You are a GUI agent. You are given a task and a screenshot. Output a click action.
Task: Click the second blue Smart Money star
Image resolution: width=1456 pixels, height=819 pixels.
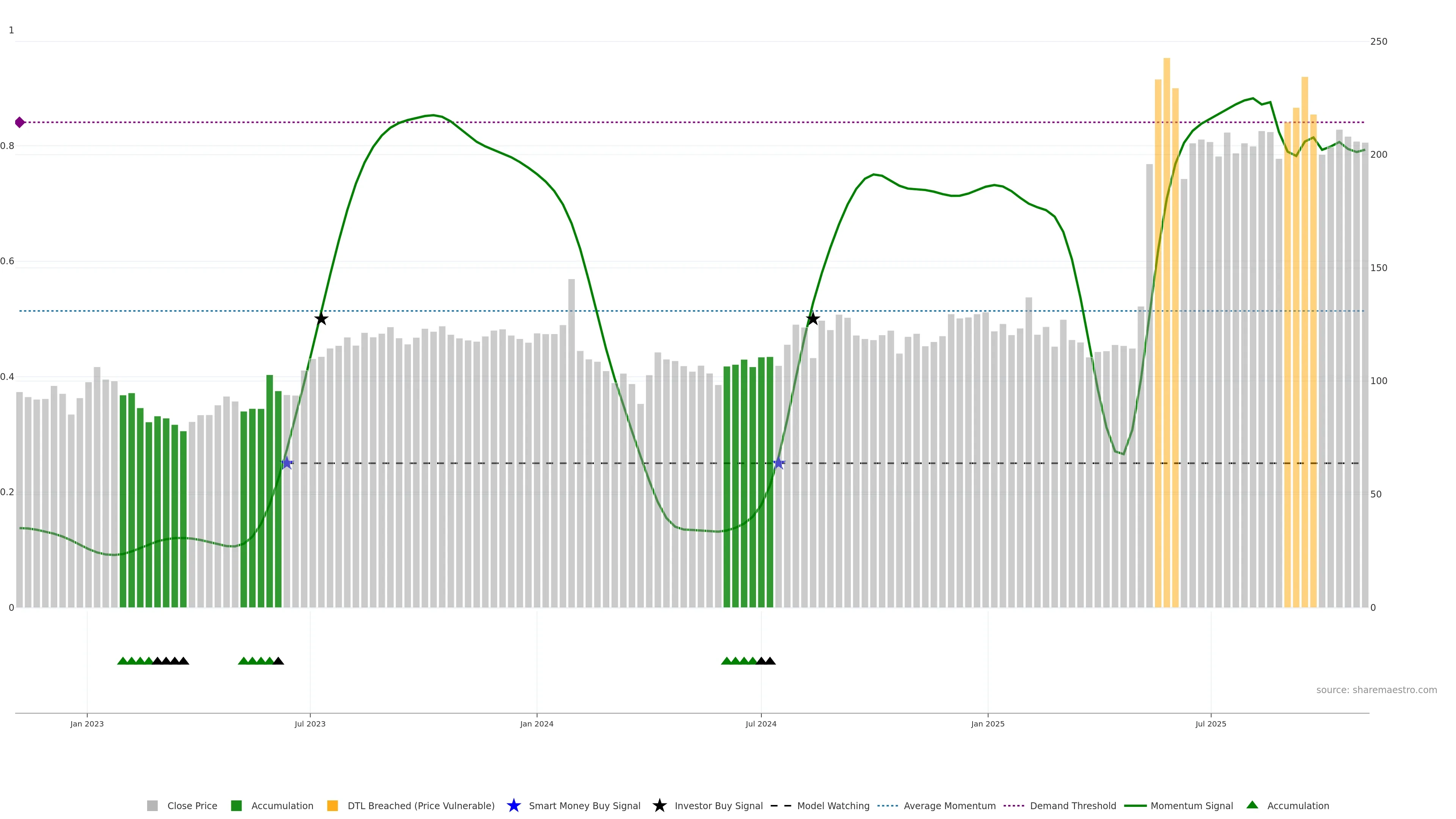coord(778,463)
